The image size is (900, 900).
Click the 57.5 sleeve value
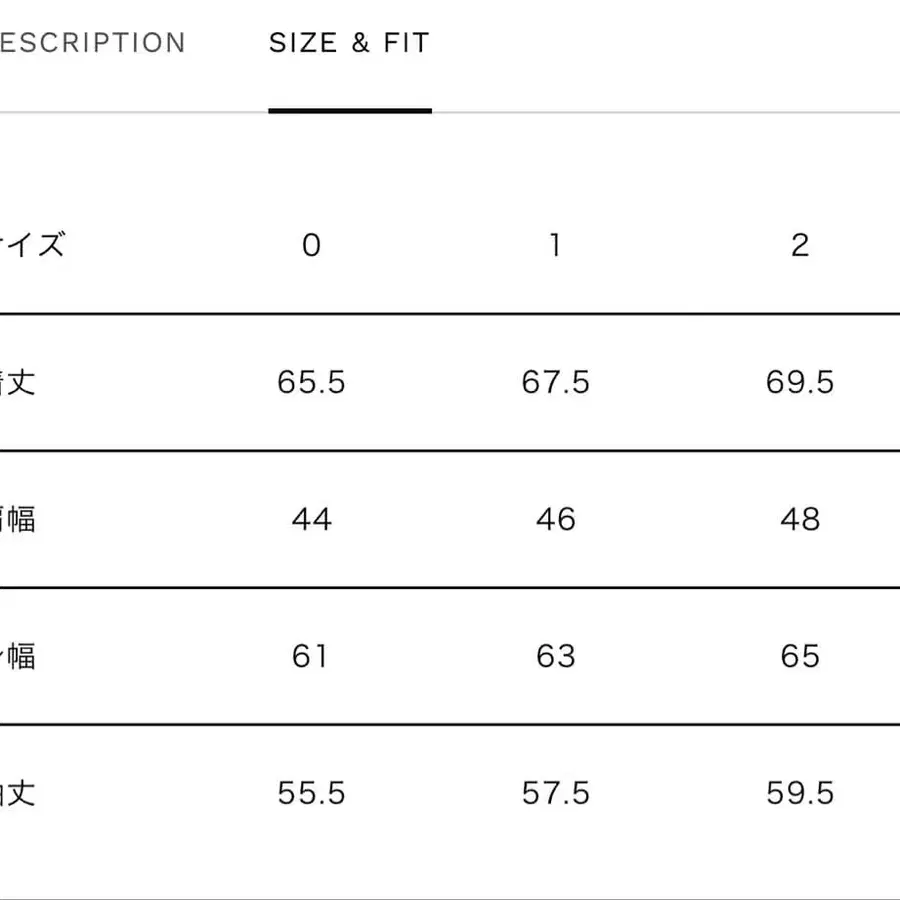(555, 793)
